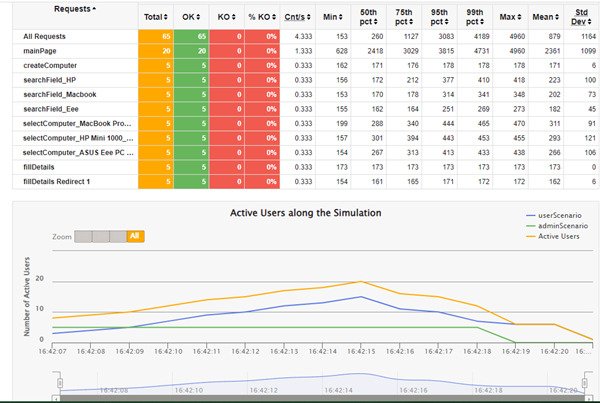The height and width of the screenshot is (403, 600).
Task: Sort by the Mean column header
Action: tap(546, 17)
